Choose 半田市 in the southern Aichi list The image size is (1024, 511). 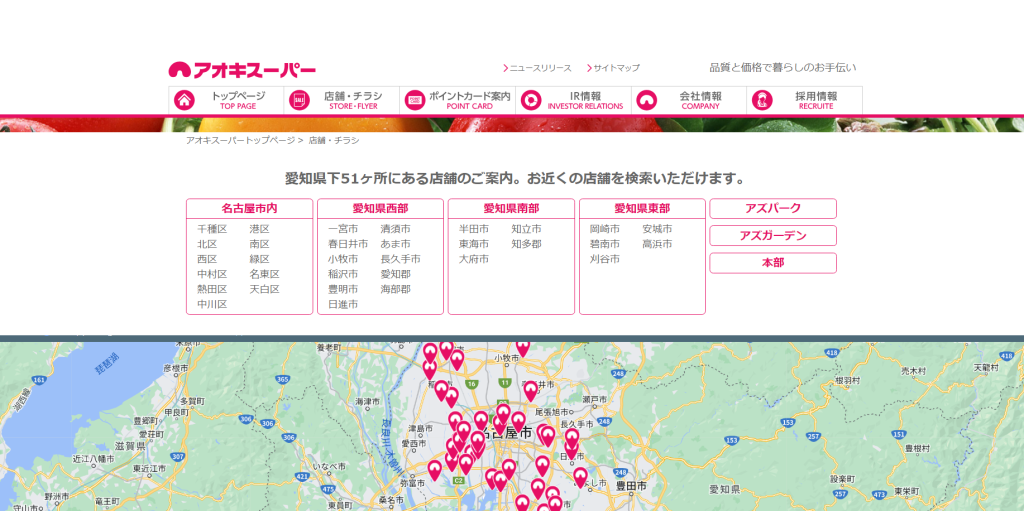click(x=474, y=229)
